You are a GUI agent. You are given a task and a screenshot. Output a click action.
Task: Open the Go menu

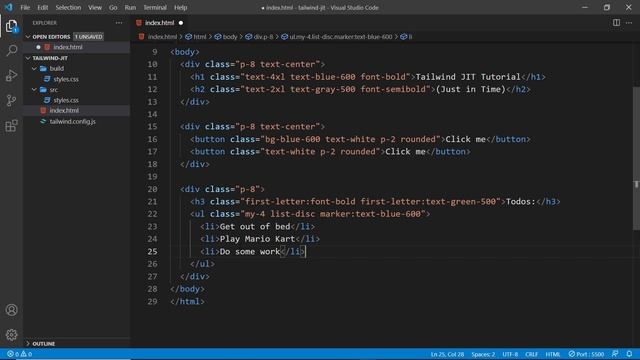coord(113,7)
